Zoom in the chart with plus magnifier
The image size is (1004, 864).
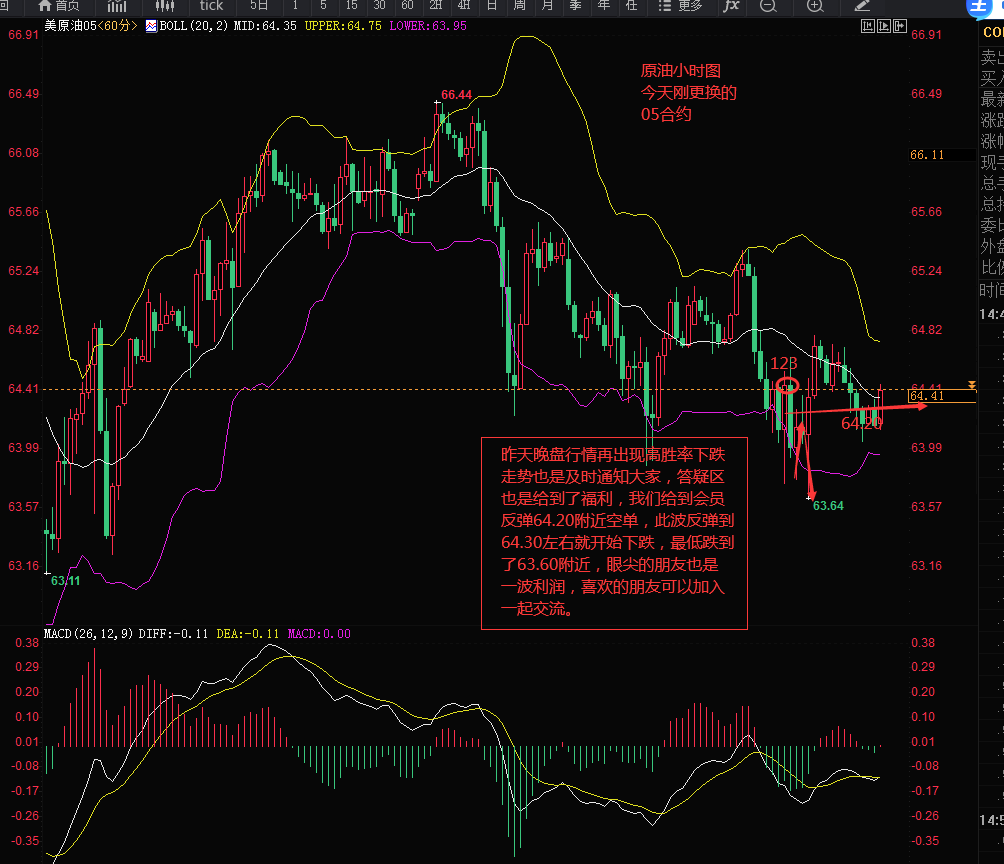[x=814, y=6]
